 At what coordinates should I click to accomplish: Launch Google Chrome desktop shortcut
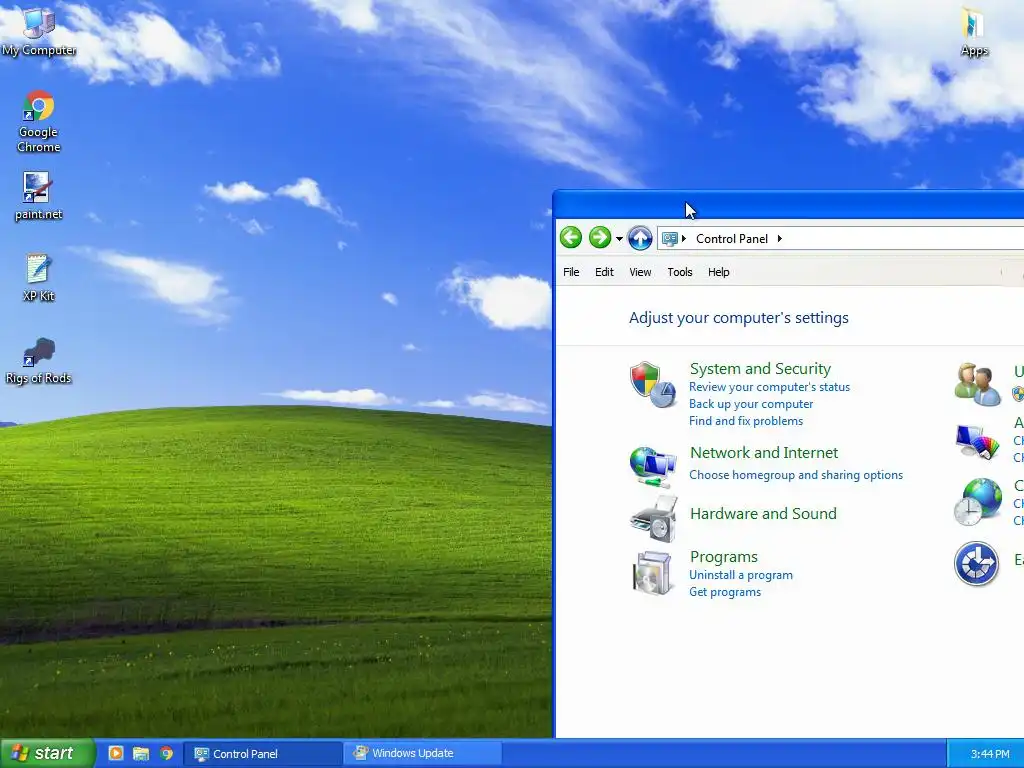39,121
